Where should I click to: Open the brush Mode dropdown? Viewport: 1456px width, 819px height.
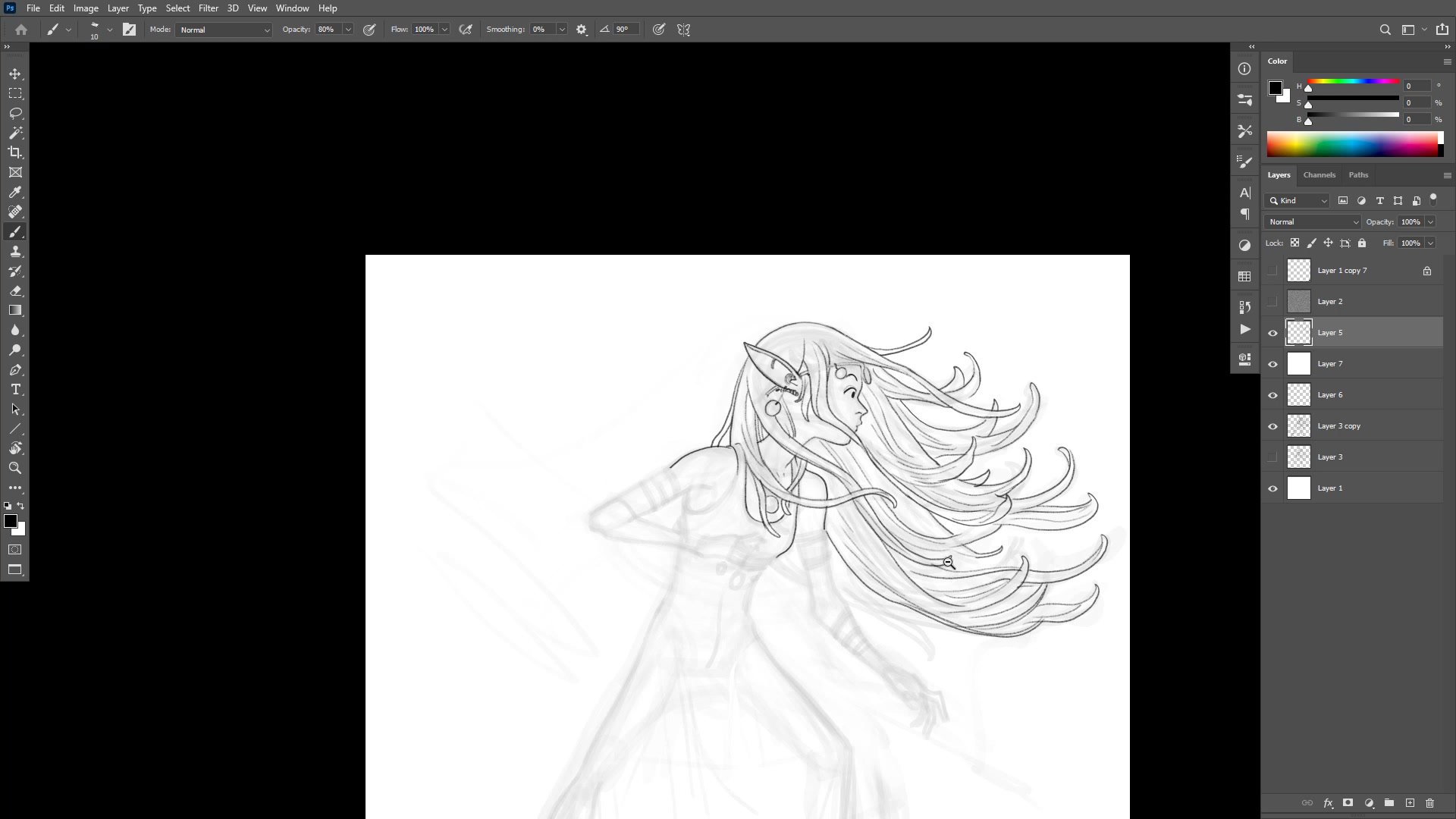[224, 30]
